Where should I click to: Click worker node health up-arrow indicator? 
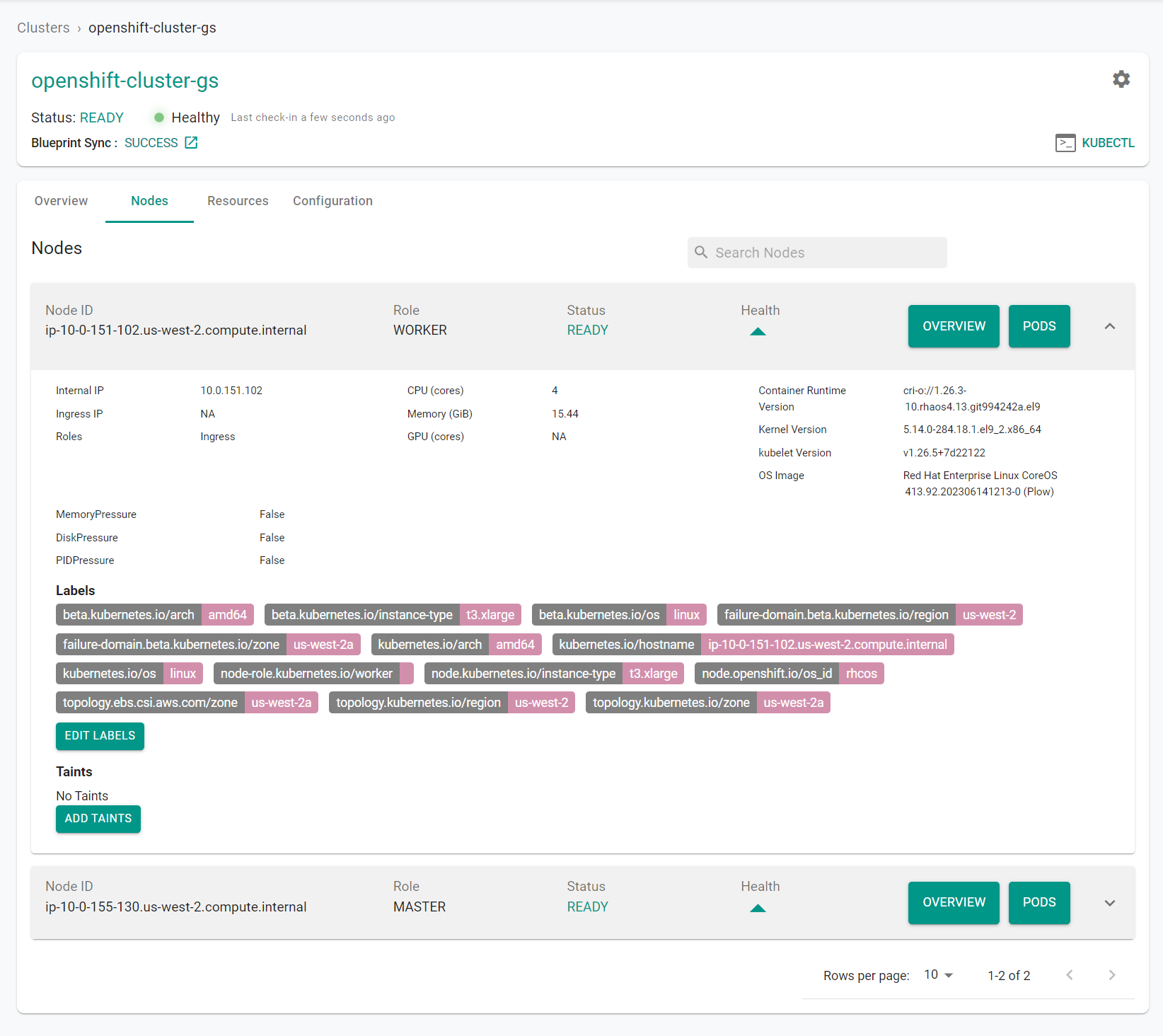(758, 331)
